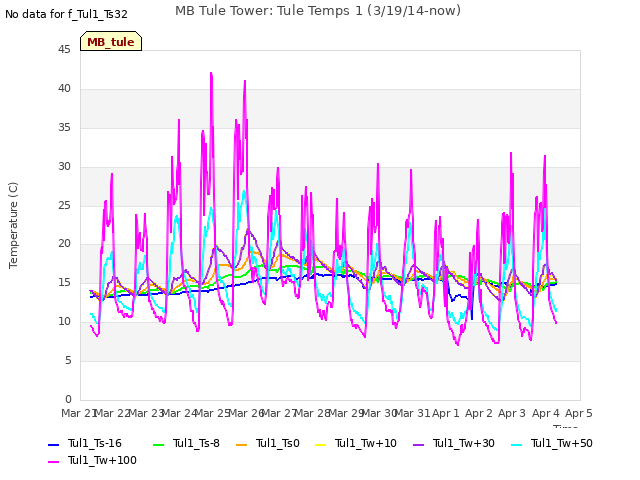The image size is (640, 480).
Task: Click the 40 y-axis tick label
Action: click(x=64, y=89)
